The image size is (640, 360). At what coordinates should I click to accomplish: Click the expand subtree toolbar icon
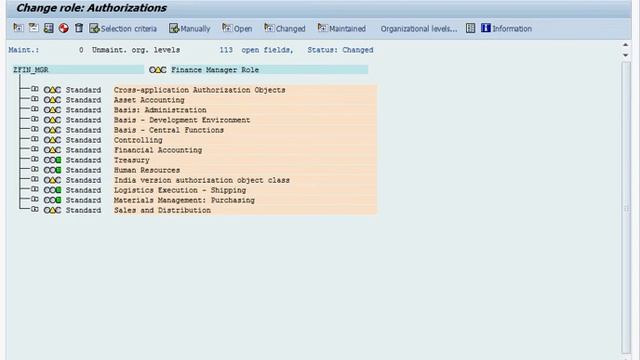click(18, 28)
